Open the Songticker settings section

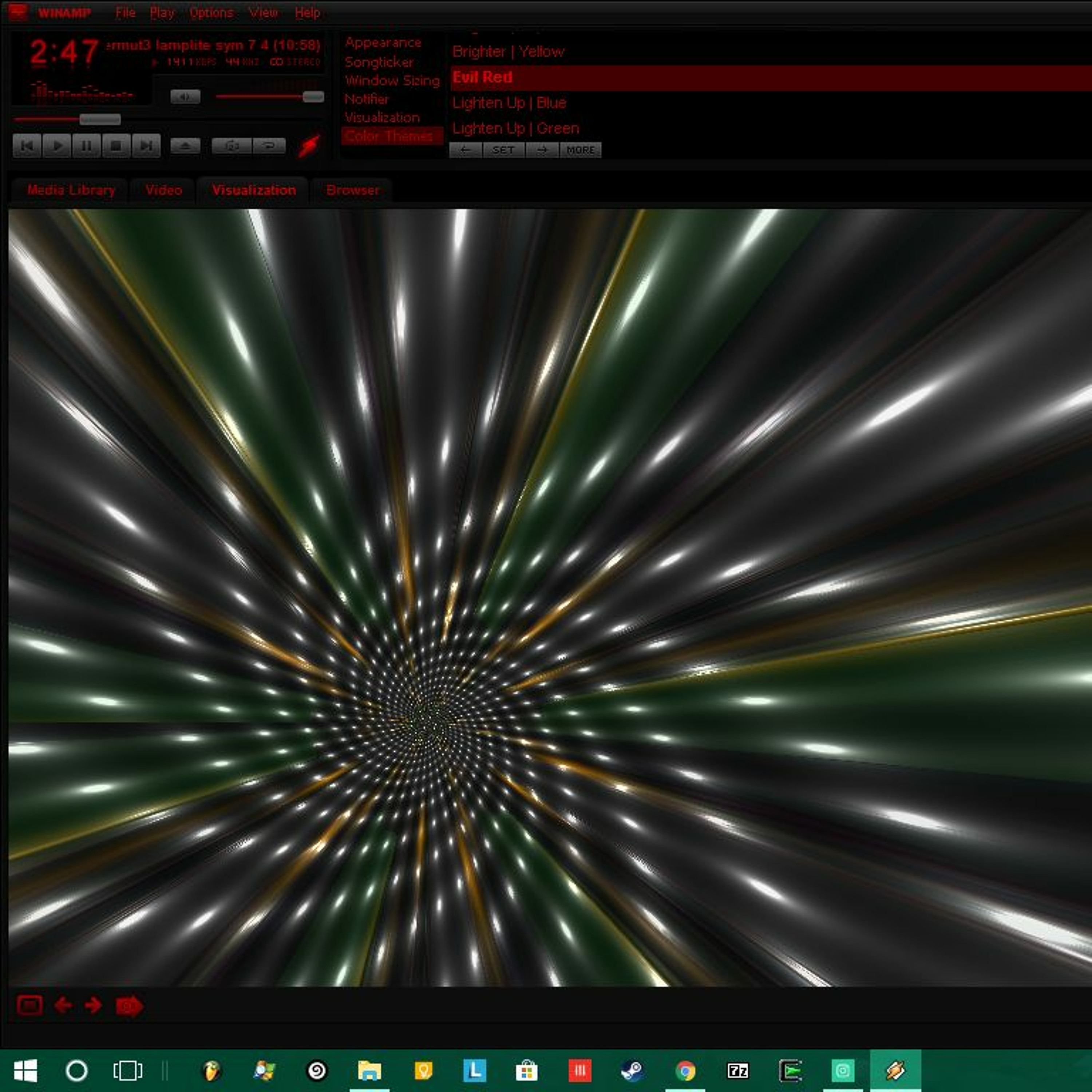(x=379, y=62)
